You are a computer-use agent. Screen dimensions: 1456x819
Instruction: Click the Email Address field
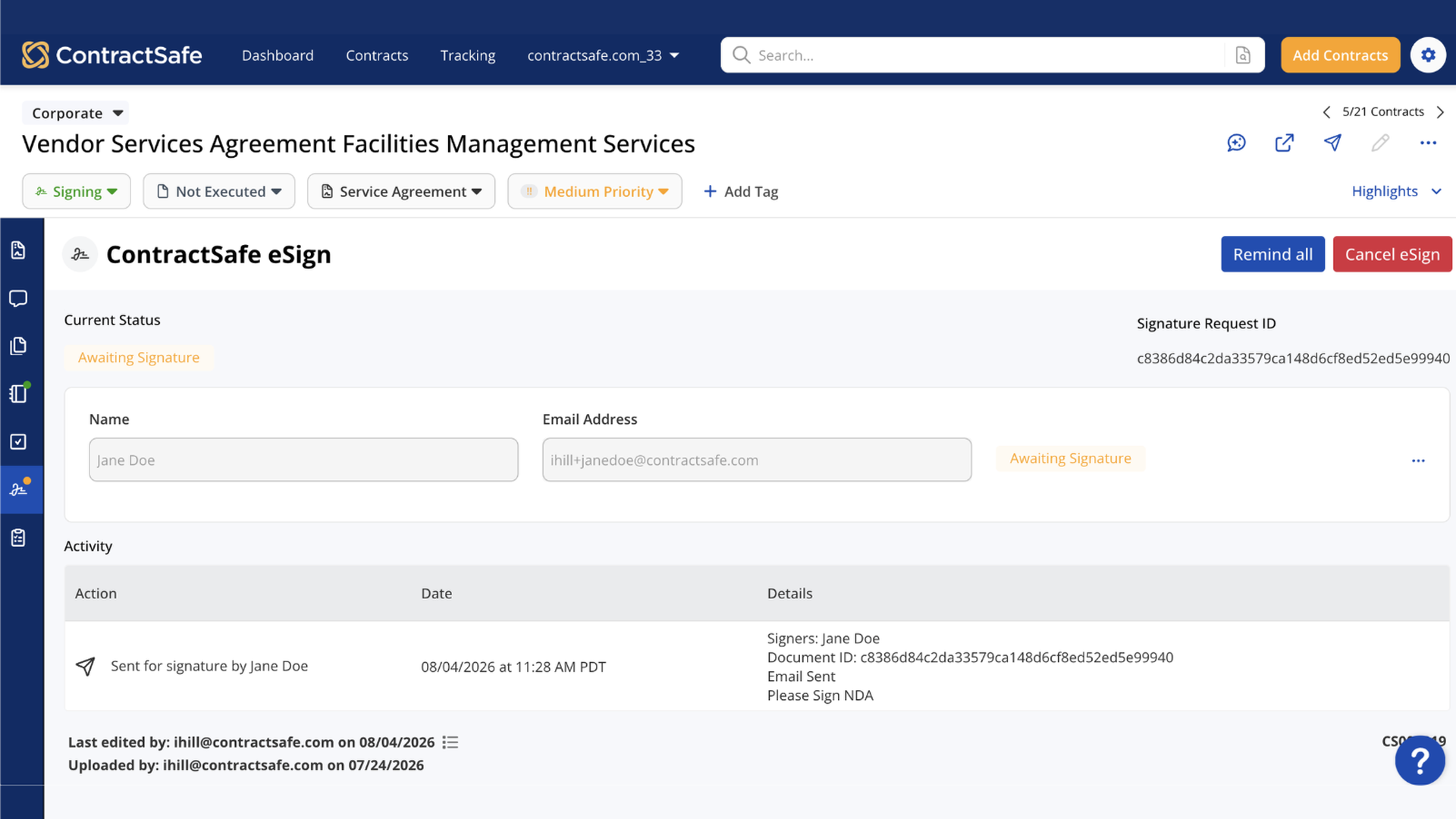pos(757,460)
